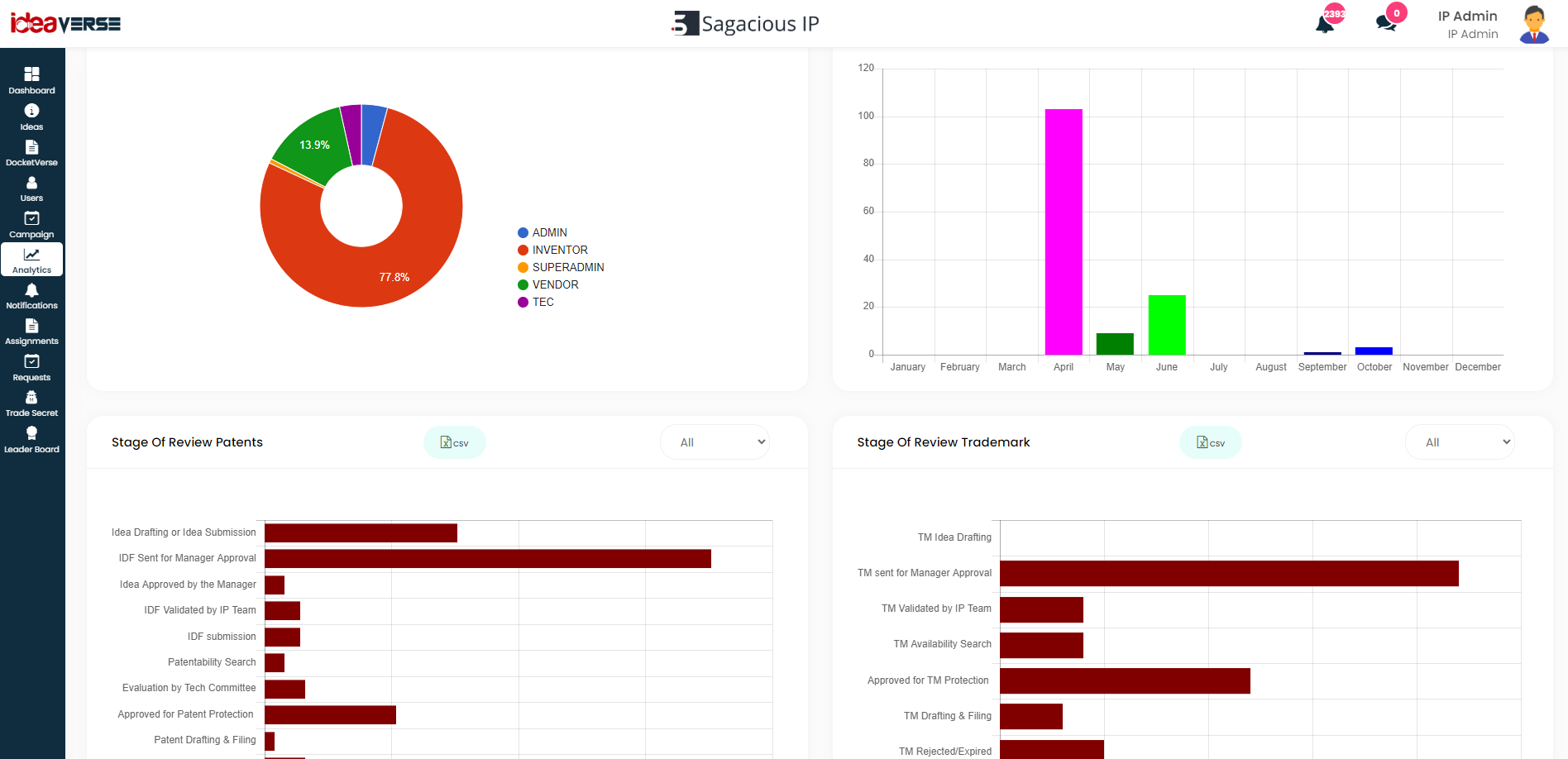The width and height of the screenshot is (1568, 759).
Task: Click the TM Validated by IP Team bar
Action: (x=1041, y=609)
